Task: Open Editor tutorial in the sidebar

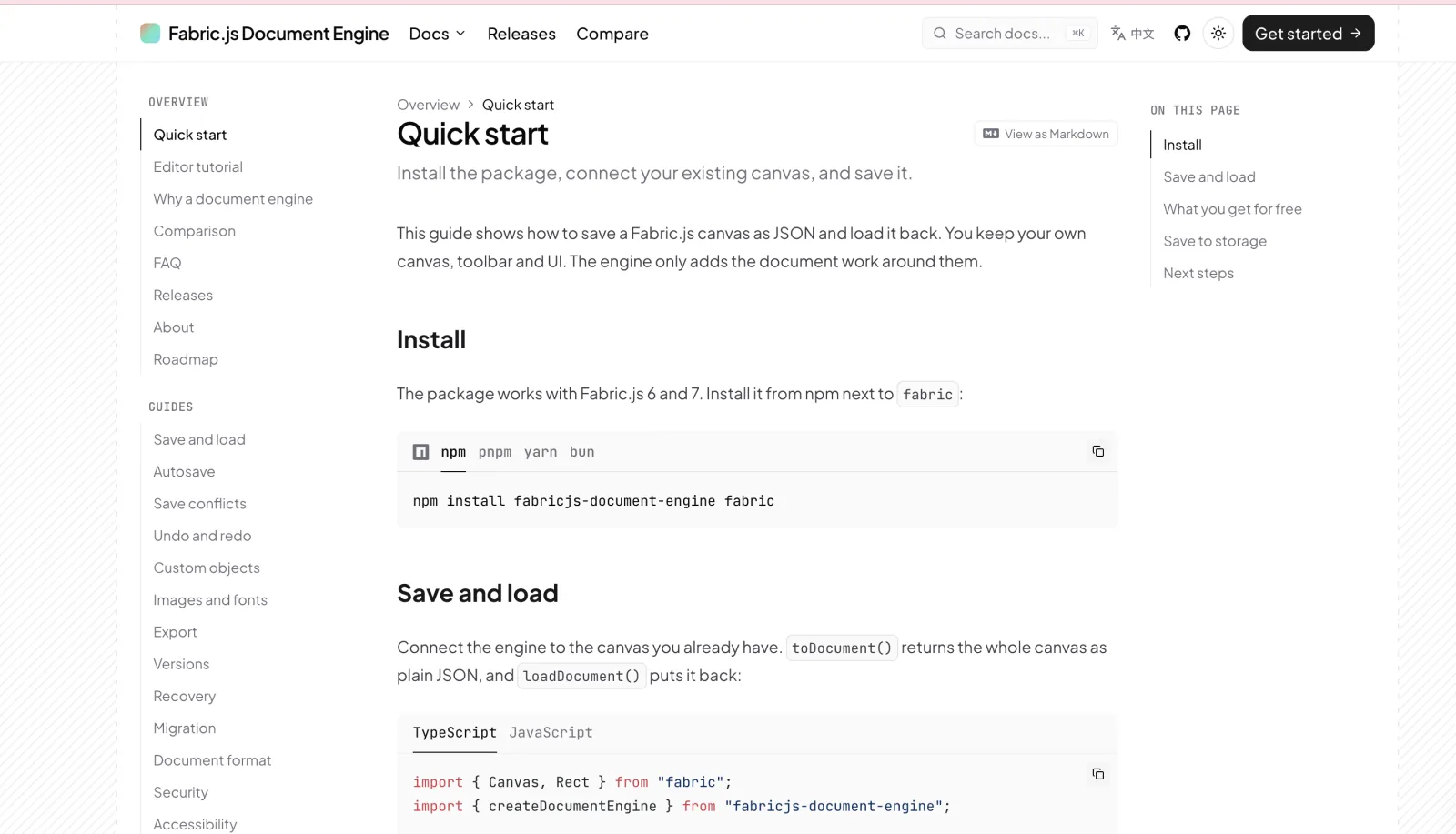Action: (x=198, y=166)
